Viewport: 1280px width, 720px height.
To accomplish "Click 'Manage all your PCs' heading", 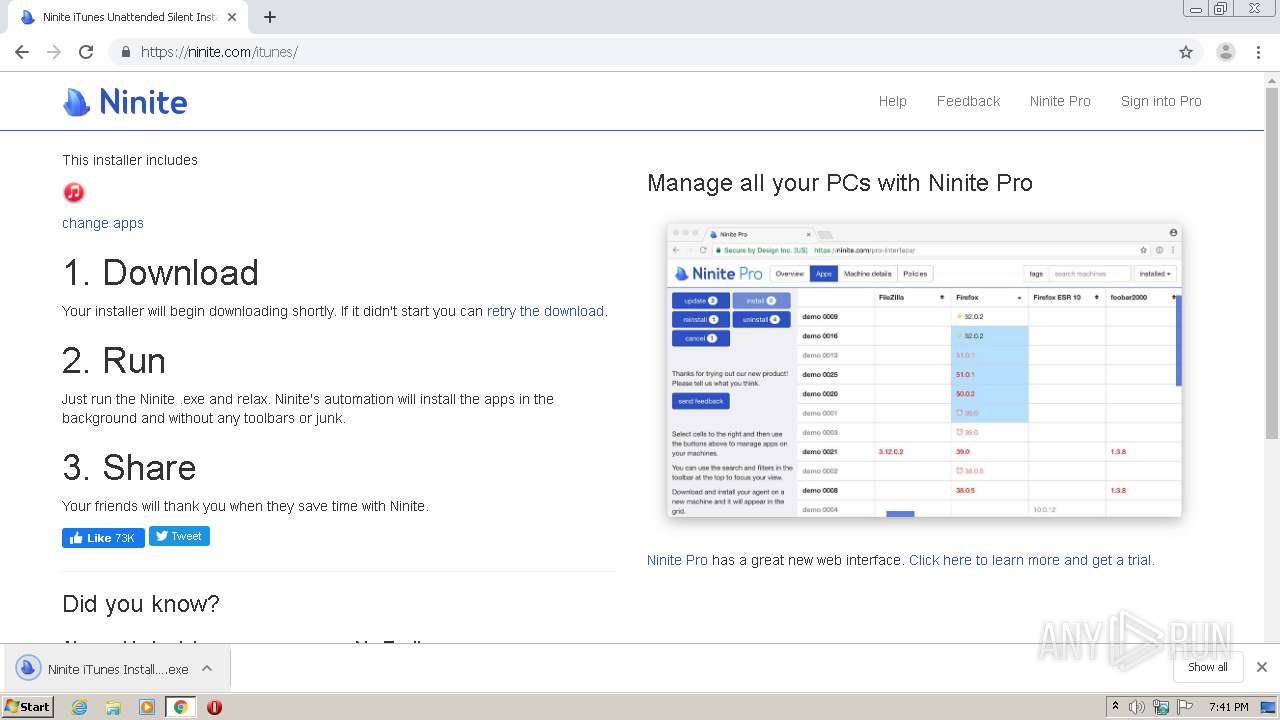I will [x=840, y=183].
